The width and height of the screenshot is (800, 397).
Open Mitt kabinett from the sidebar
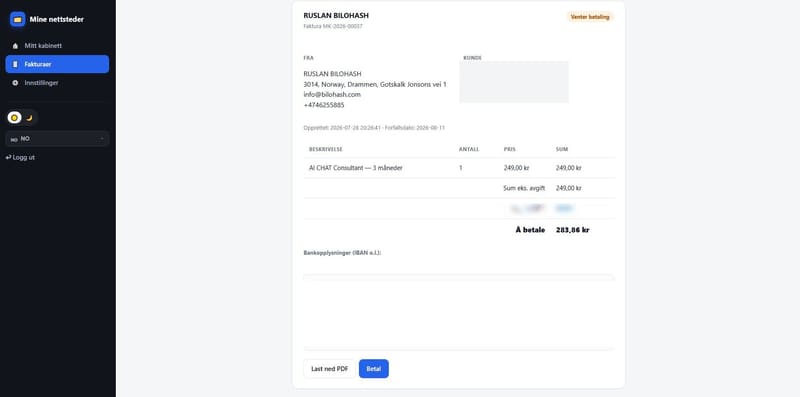coord(57,46)
